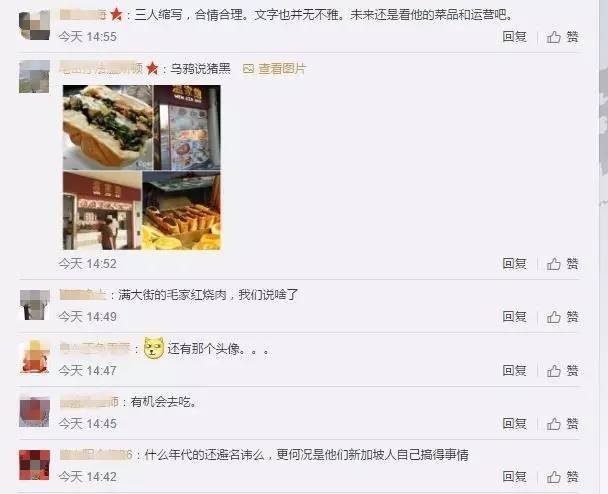Reply to the 有机会去吃 comment

514,423
